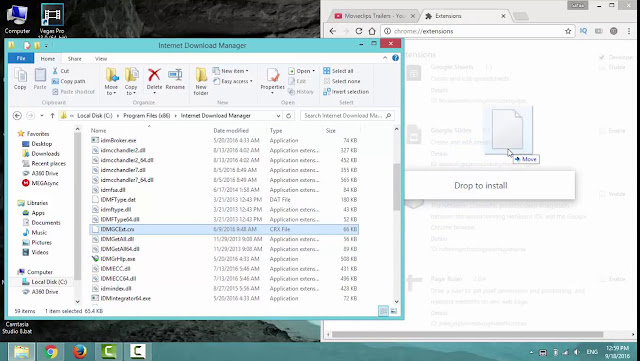
Task: Click Paste shortcut in the ribbon
Action: pyautogui.click(x=73, y=91)
